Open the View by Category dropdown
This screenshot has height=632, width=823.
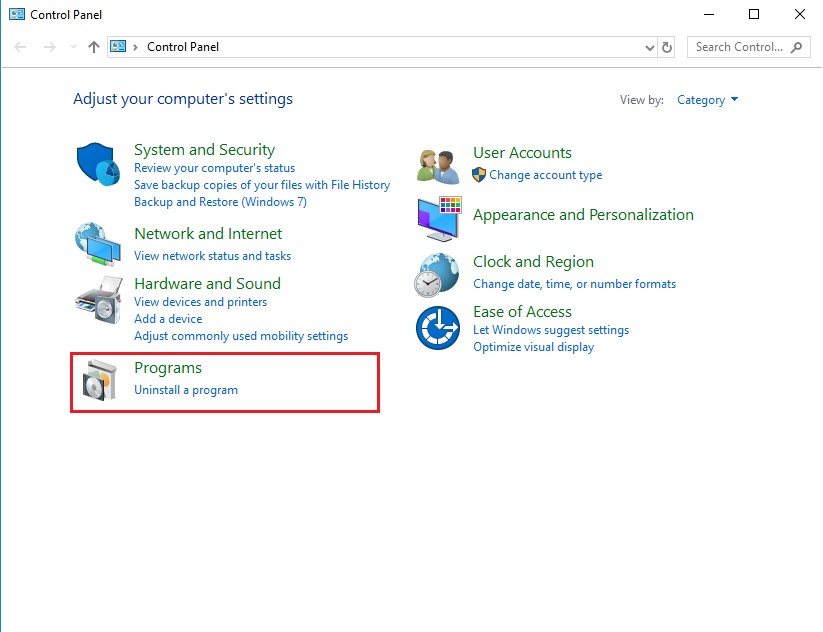[707, 100]
